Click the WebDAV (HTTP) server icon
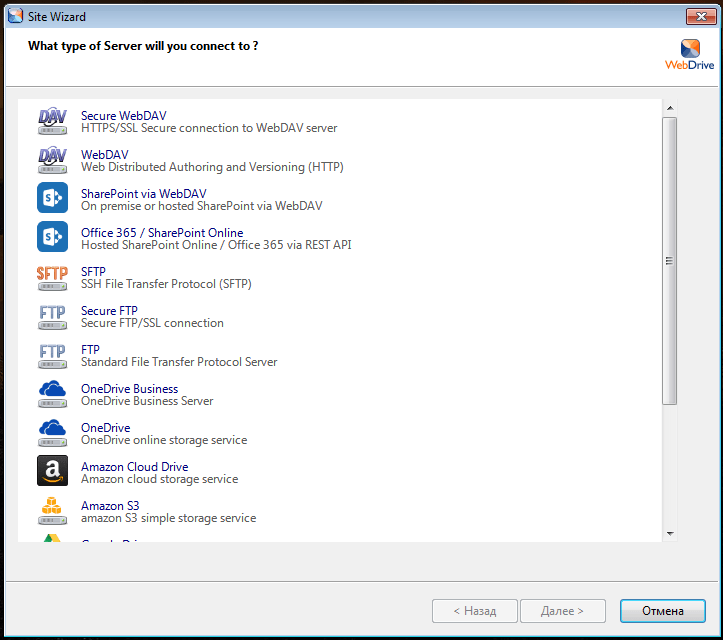The height and width of the screenshot is (640, 723). click(52, 160)
